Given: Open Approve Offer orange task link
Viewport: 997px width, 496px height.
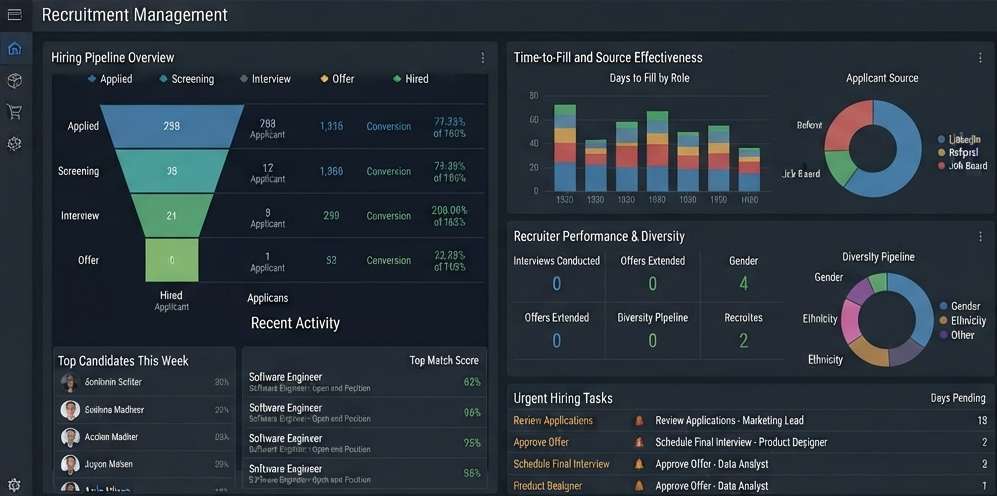Looking at the screenshot, I should (541, 442).
